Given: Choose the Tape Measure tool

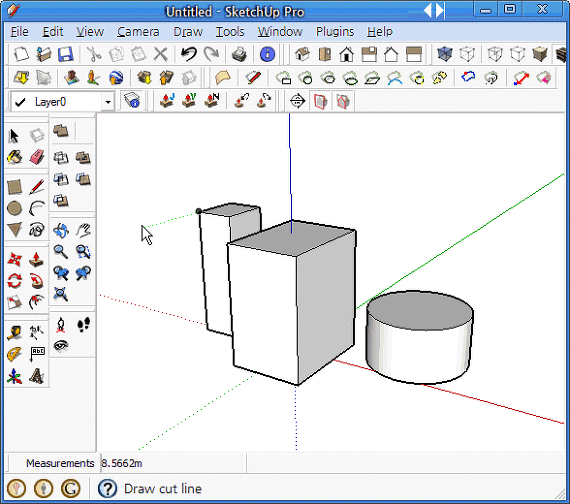Looking at the screenshot, I should (x=15, y=332).
